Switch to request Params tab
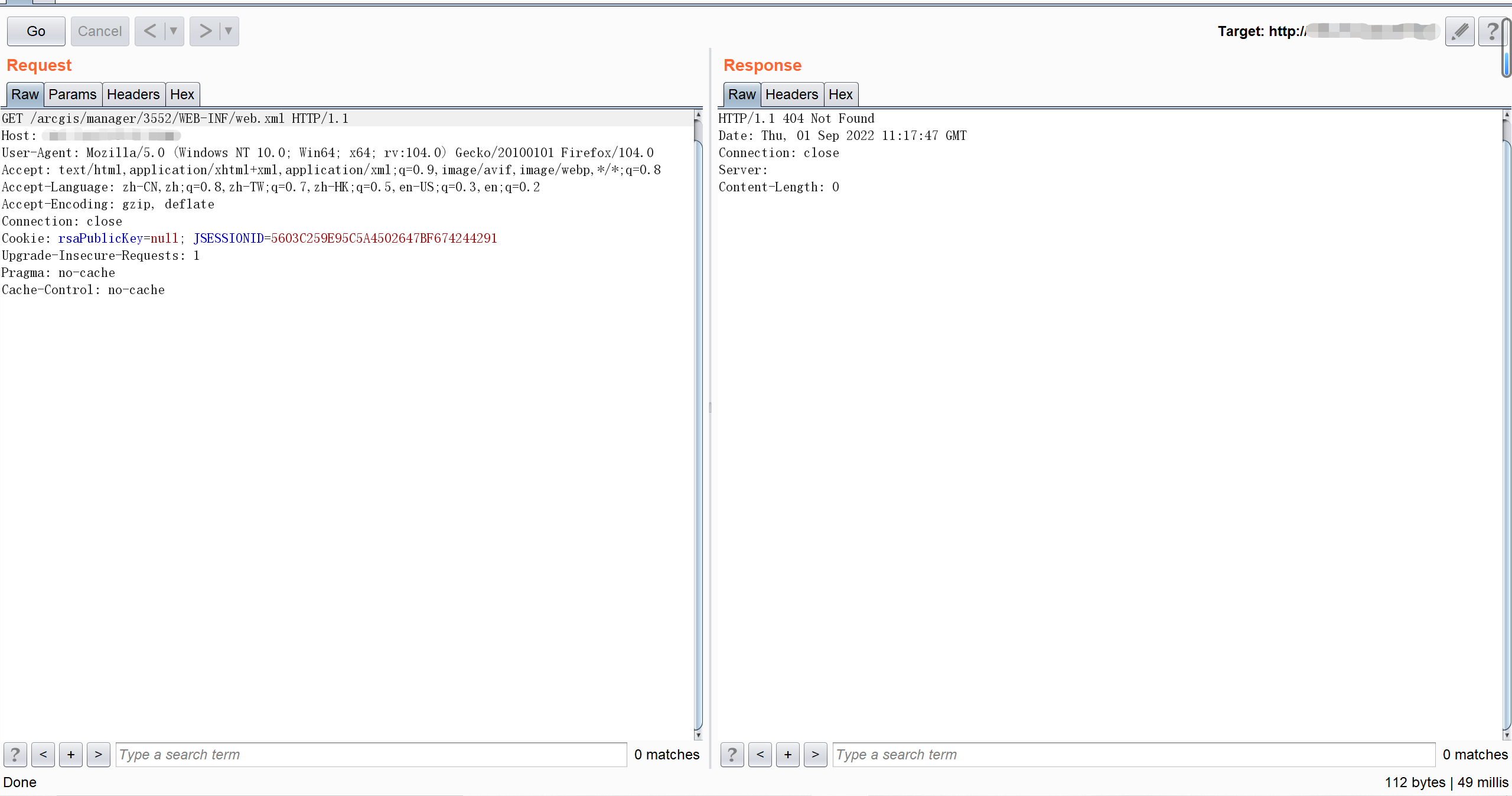1512x796 pixels. click(x=72, y=94)
